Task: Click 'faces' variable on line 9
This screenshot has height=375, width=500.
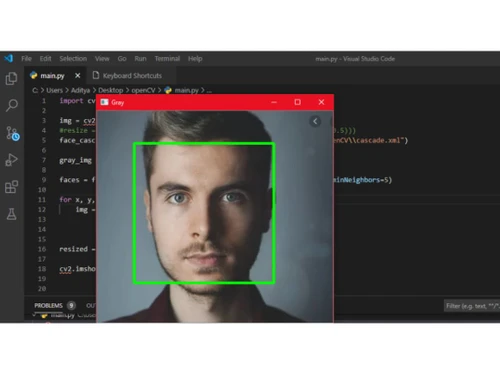Action: (x=69, y=180)
